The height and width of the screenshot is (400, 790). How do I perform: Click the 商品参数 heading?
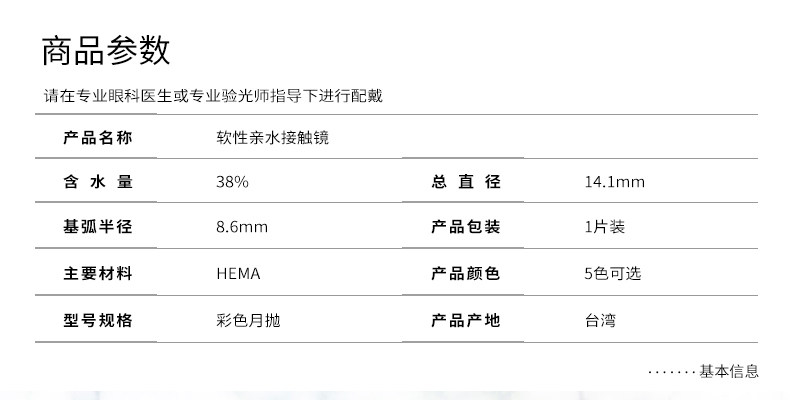tap(106, 49)
